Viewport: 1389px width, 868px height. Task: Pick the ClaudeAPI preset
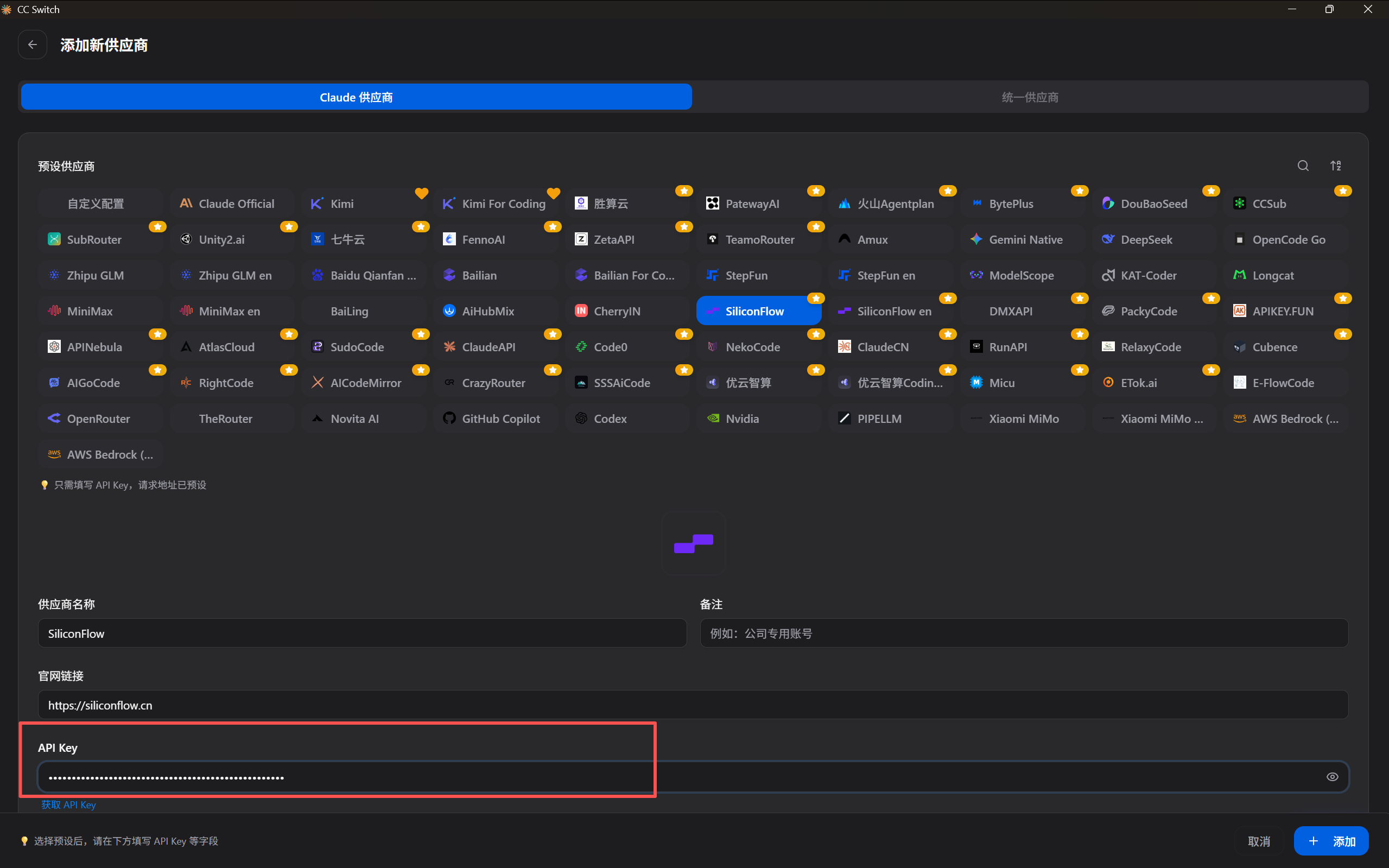coord(496,347)
